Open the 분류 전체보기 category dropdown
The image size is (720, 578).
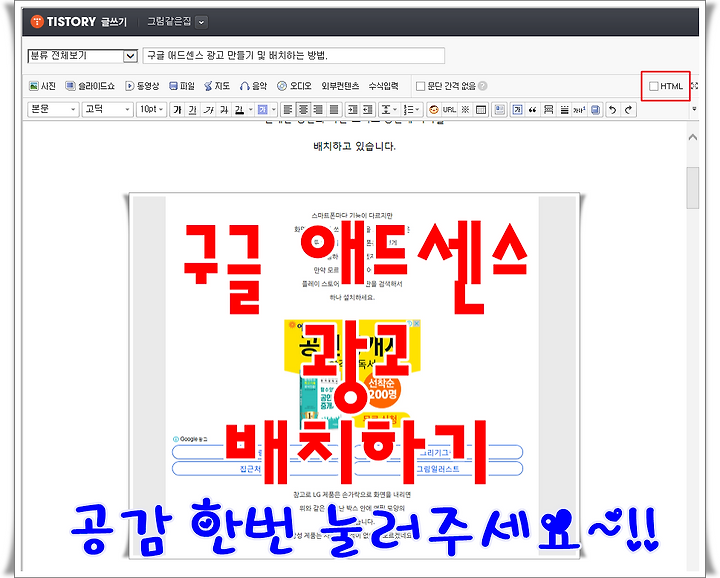(83, 56)
